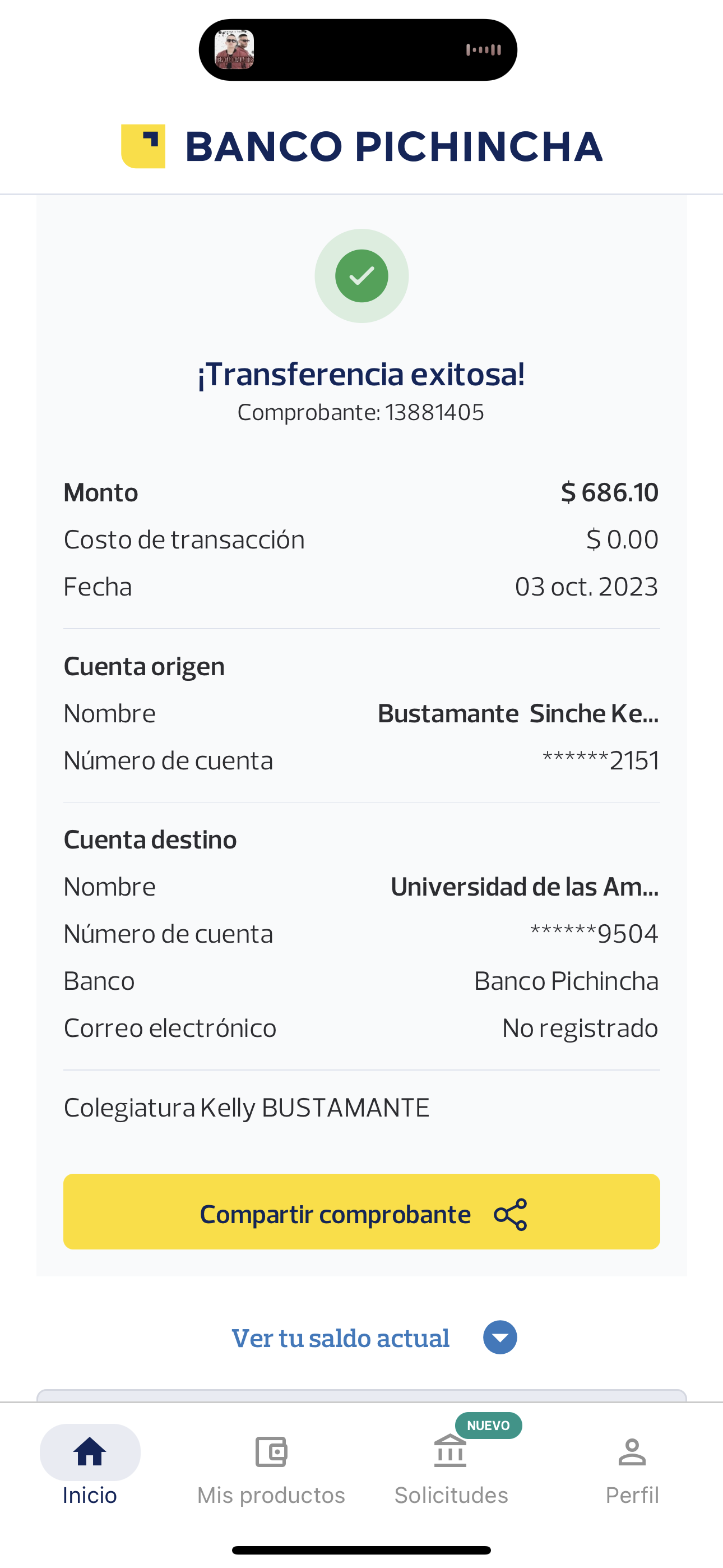The height and width of the screenshot is (1568, 723).
Task: Expand balance with the blue arrow circle
Action: pos(499,1338)
